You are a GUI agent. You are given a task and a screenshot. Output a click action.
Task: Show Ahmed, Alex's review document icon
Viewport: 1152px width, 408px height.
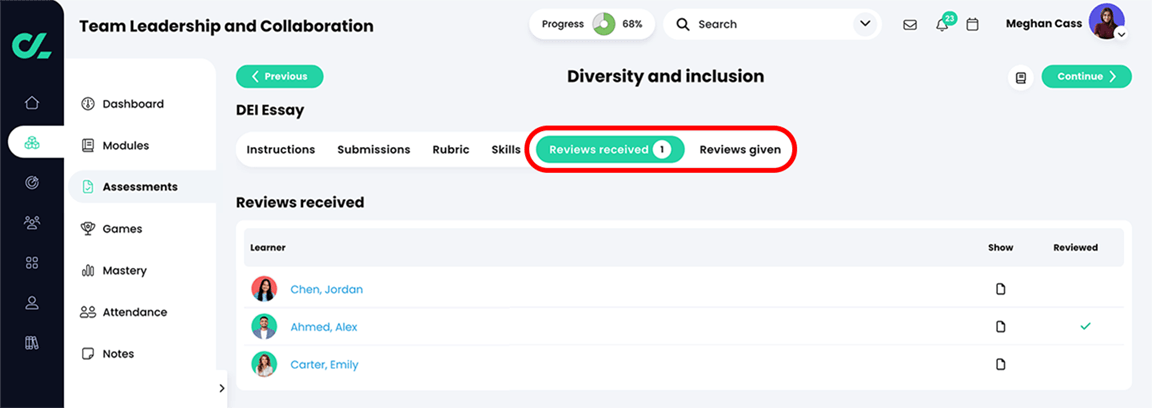point(1000,326)
